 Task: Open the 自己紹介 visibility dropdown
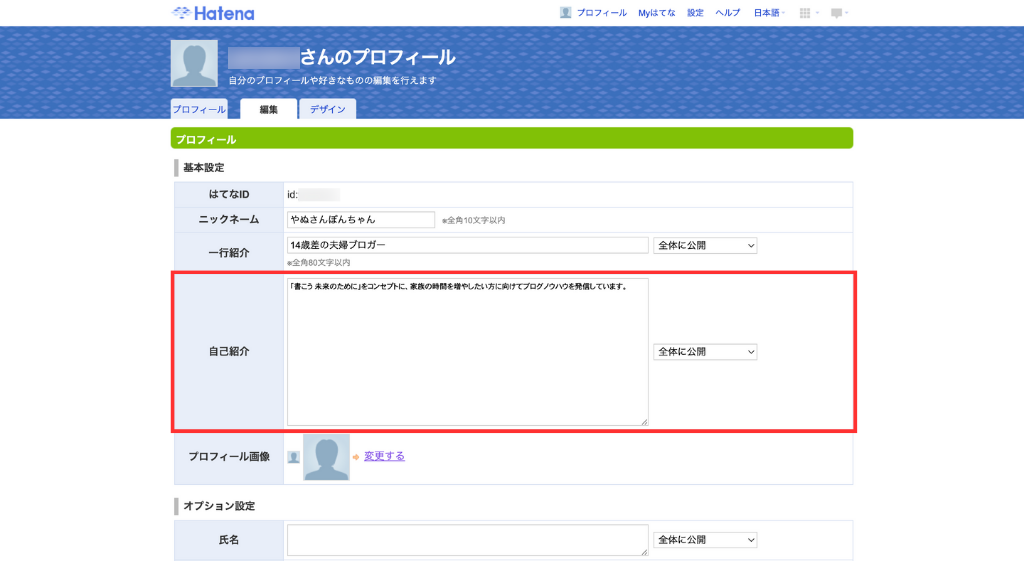705,352
